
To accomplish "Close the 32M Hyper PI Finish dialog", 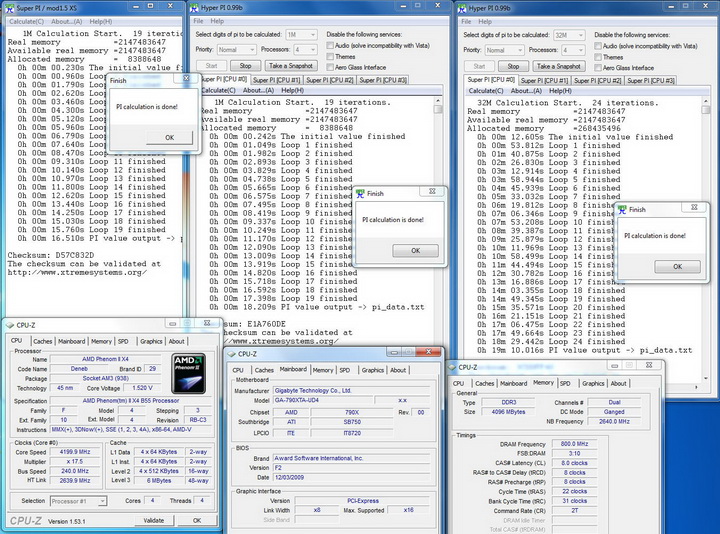I will click(694, 208).
